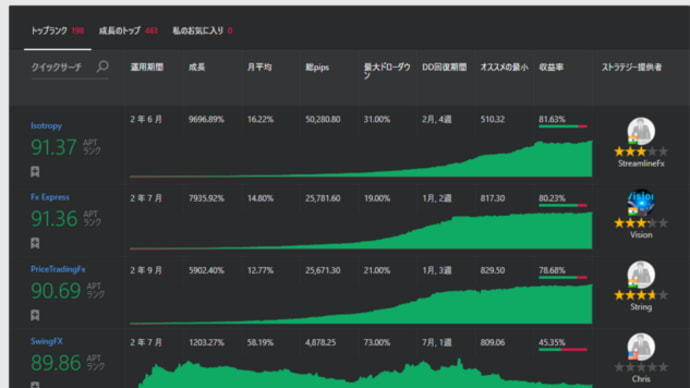Open StreamlineFx provider avatar
The width and height of the screenshot is (690, 388).
641,131
